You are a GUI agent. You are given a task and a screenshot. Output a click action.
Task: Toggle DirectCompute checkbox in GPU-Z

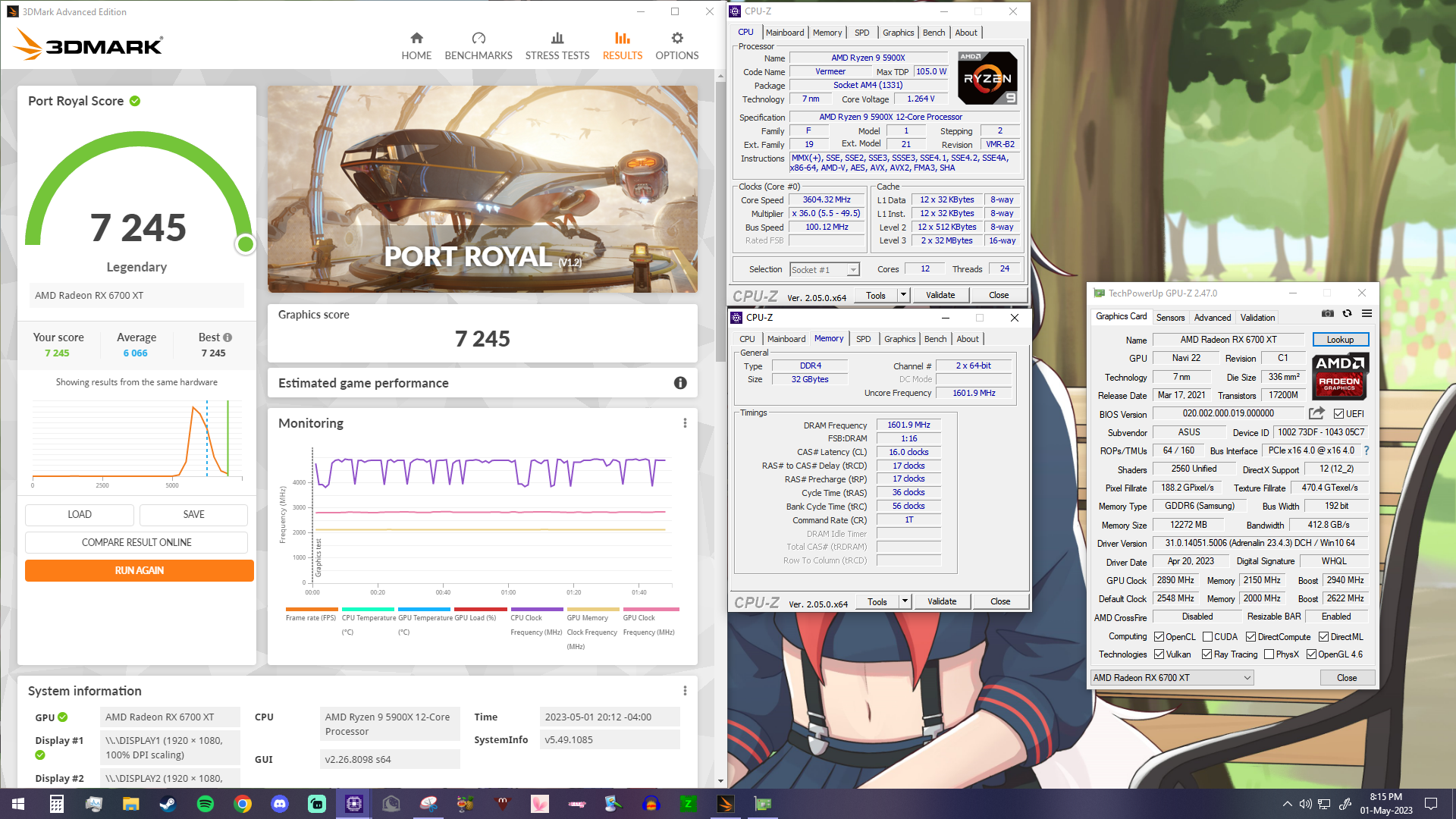[1250, 637]
